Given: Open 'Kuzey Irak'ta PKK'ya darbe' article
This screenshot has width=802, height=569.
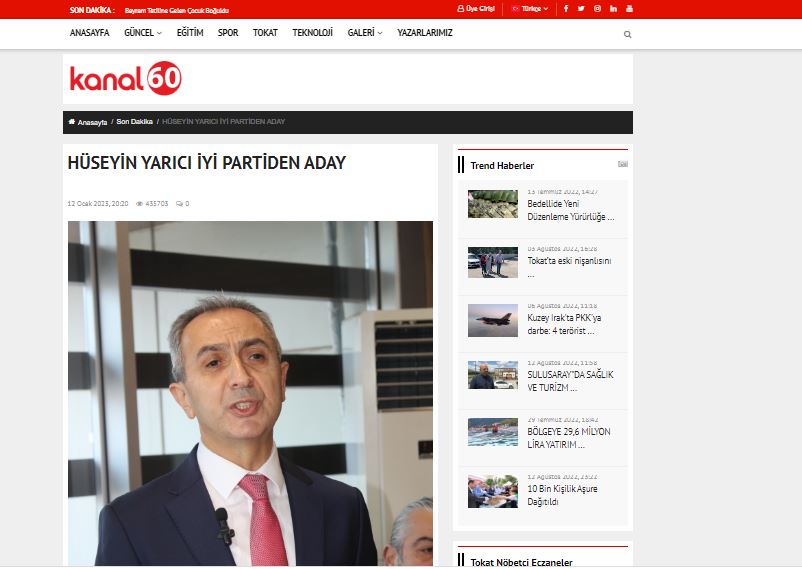Looking at the screenshot, I should coord(564,324).
